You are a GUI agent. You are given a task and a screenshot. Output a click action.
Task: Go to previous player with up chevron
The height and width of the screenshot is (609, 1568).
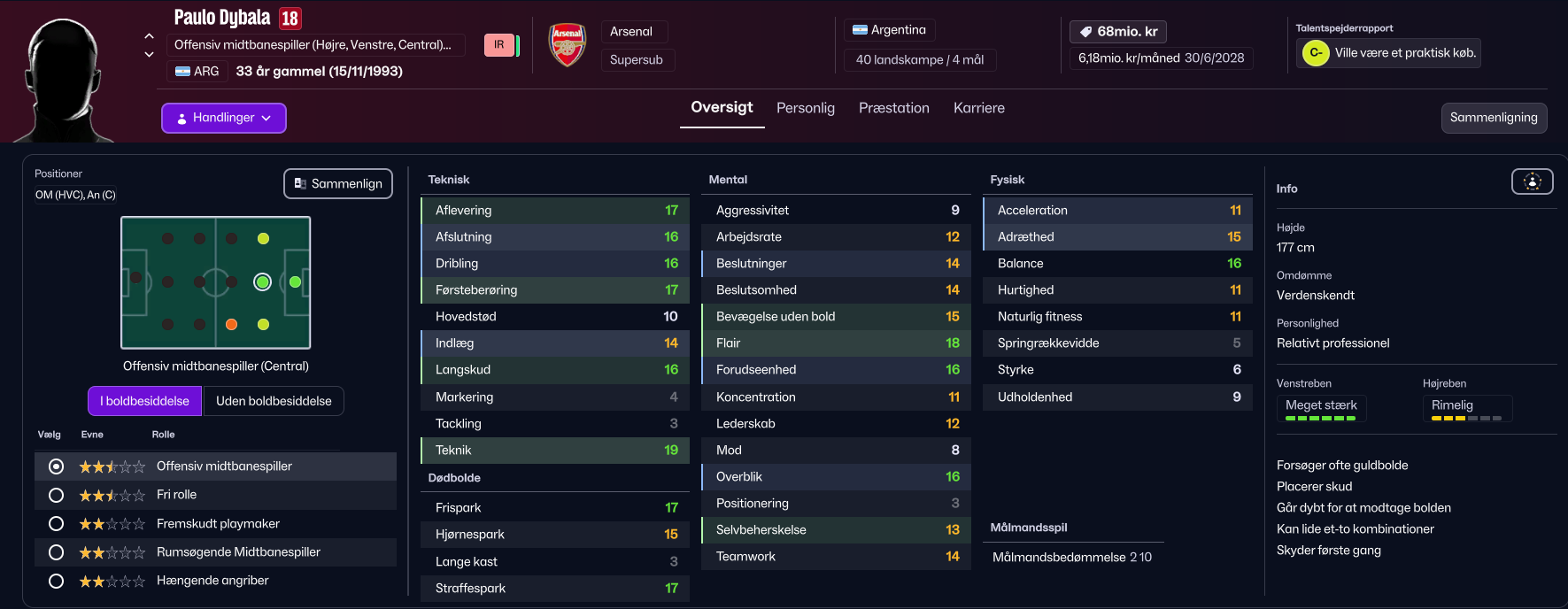149,36
